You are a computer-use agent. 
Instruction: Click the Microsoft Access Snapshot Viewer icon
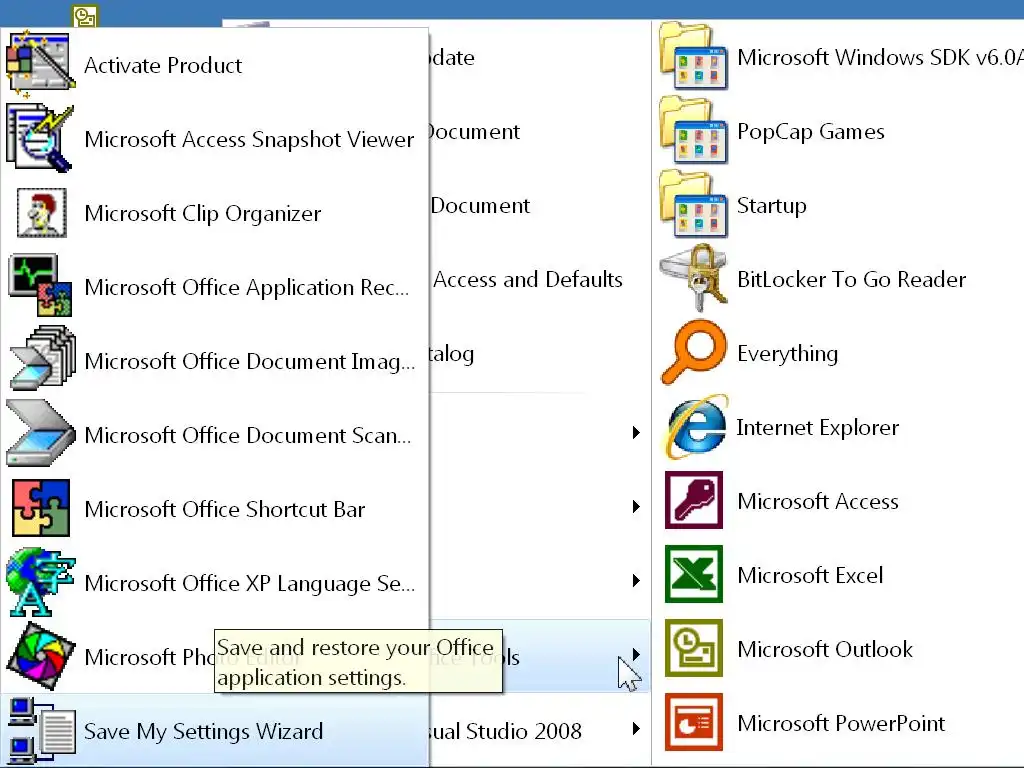[40, 138]
